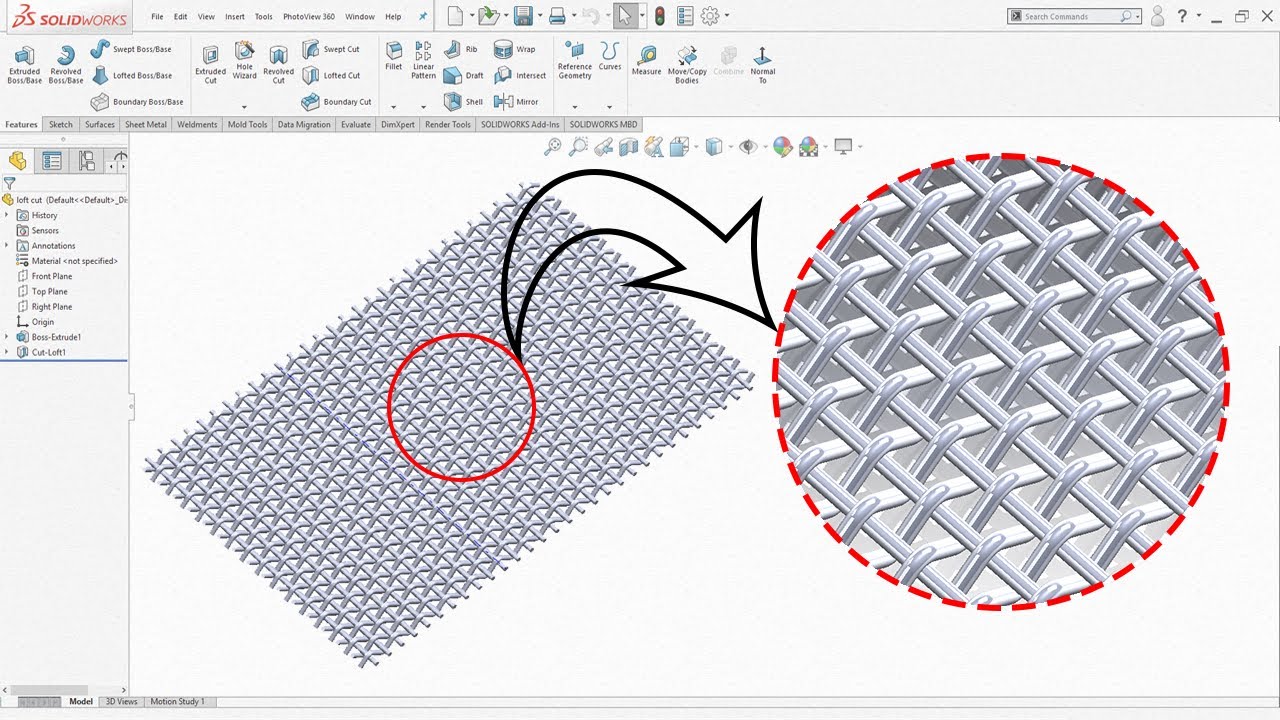Click the Linear Pattern tool
Screen dimensions: 1280x720
coord(423,62)
